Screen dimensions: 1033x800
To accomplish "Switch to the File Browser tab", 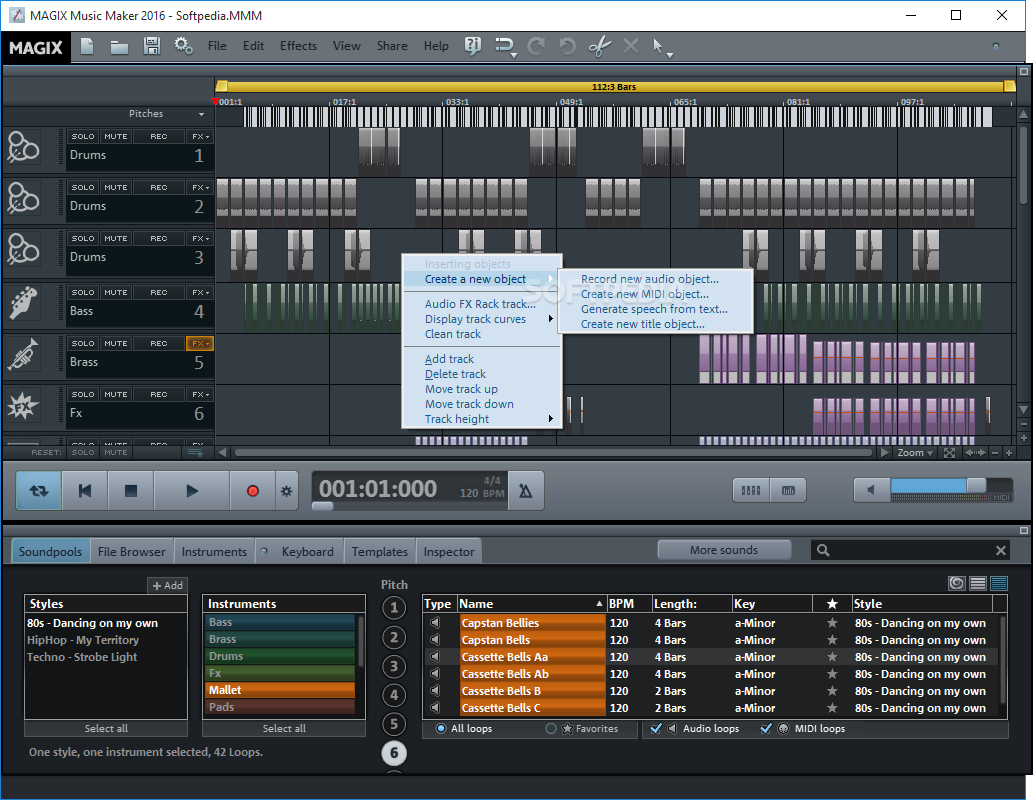I will [132, 552].
